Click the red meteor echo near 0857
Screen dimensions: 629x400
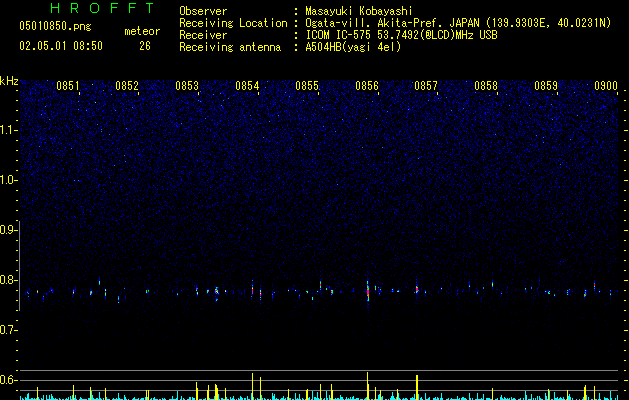click(x=417, y=288)
